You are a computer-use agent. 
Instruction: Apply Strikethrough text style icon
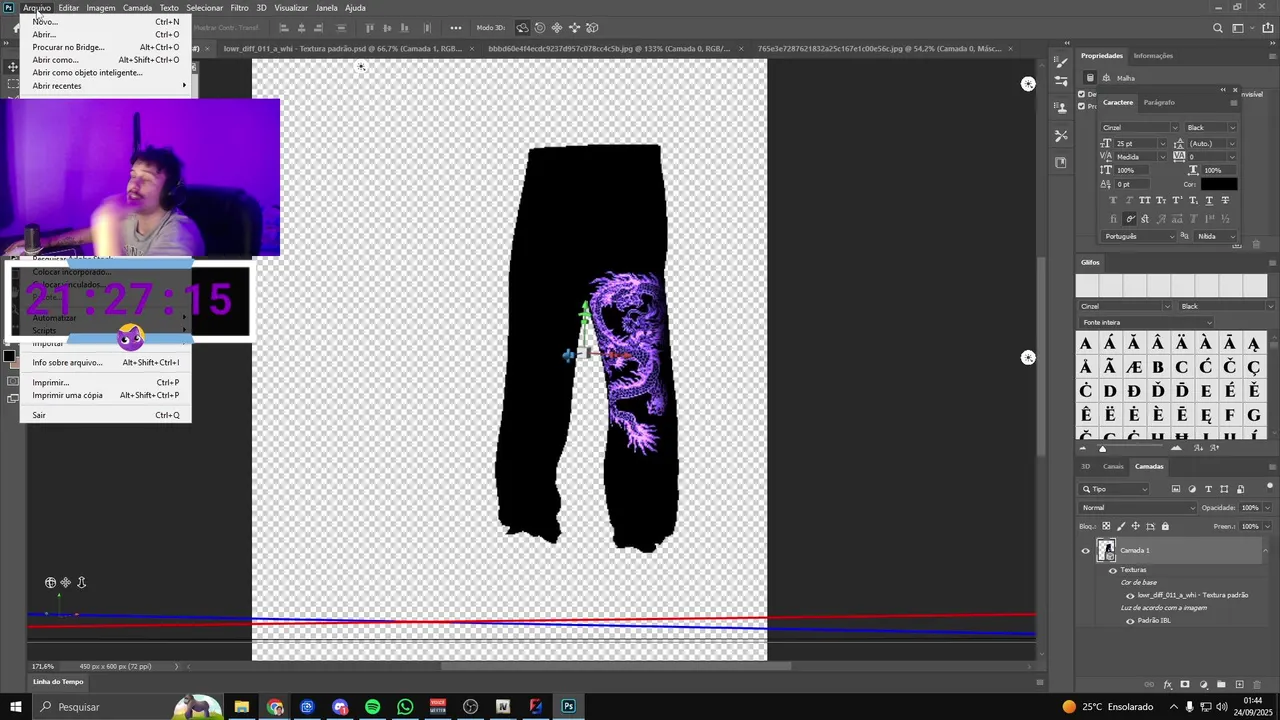1225,200
